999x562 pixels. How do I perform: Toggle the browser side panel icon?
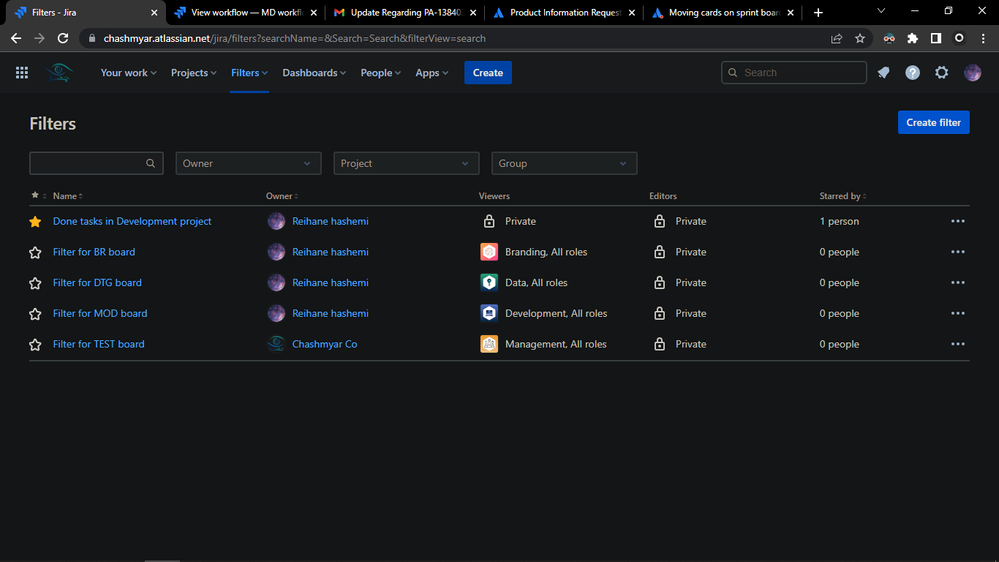[936, 38]
